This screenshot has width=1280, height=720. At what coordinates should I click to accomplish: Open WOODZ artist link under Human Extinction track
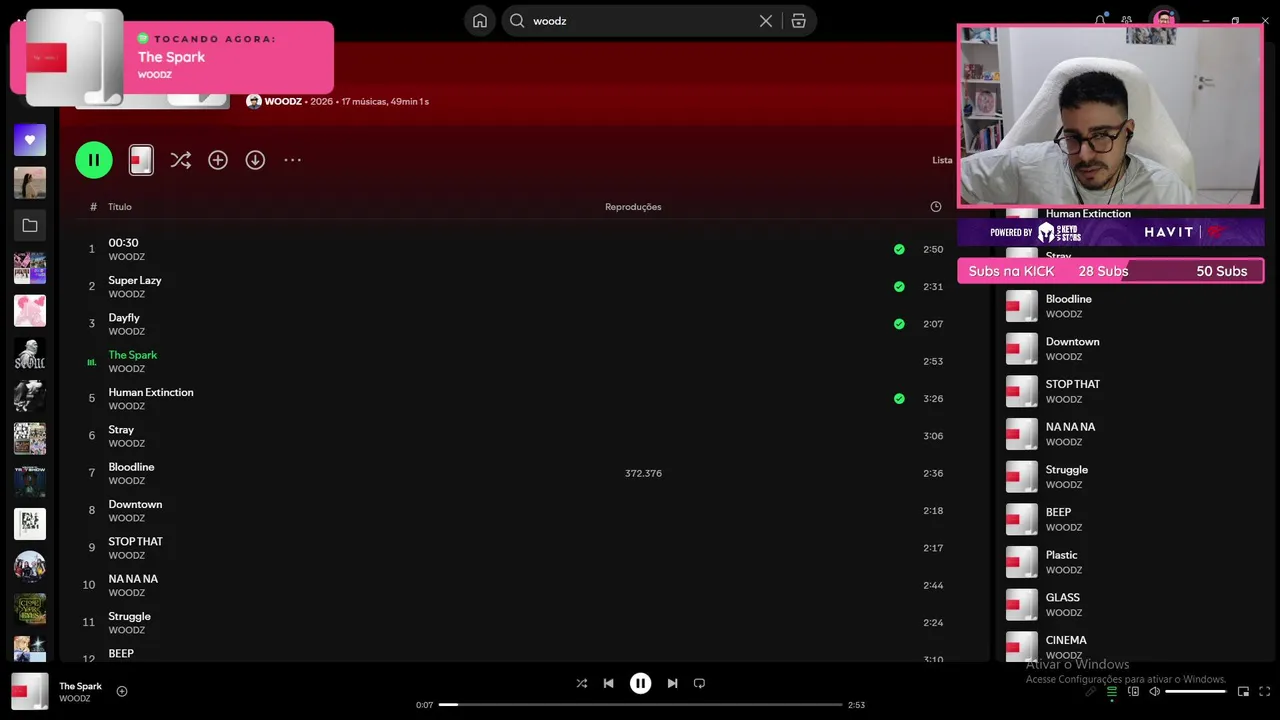point(127,406)
